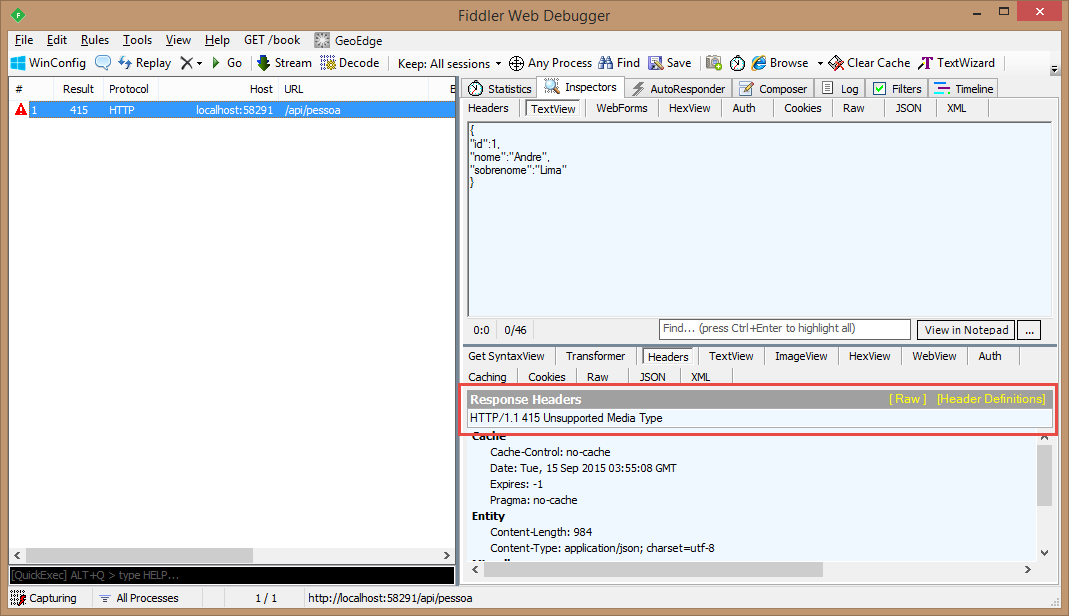The width and height of the screenshot is (1069, 616).
Task: Click the [Raw] link in Response Headers
Action: pyautogui.click(x=907, y=399)
